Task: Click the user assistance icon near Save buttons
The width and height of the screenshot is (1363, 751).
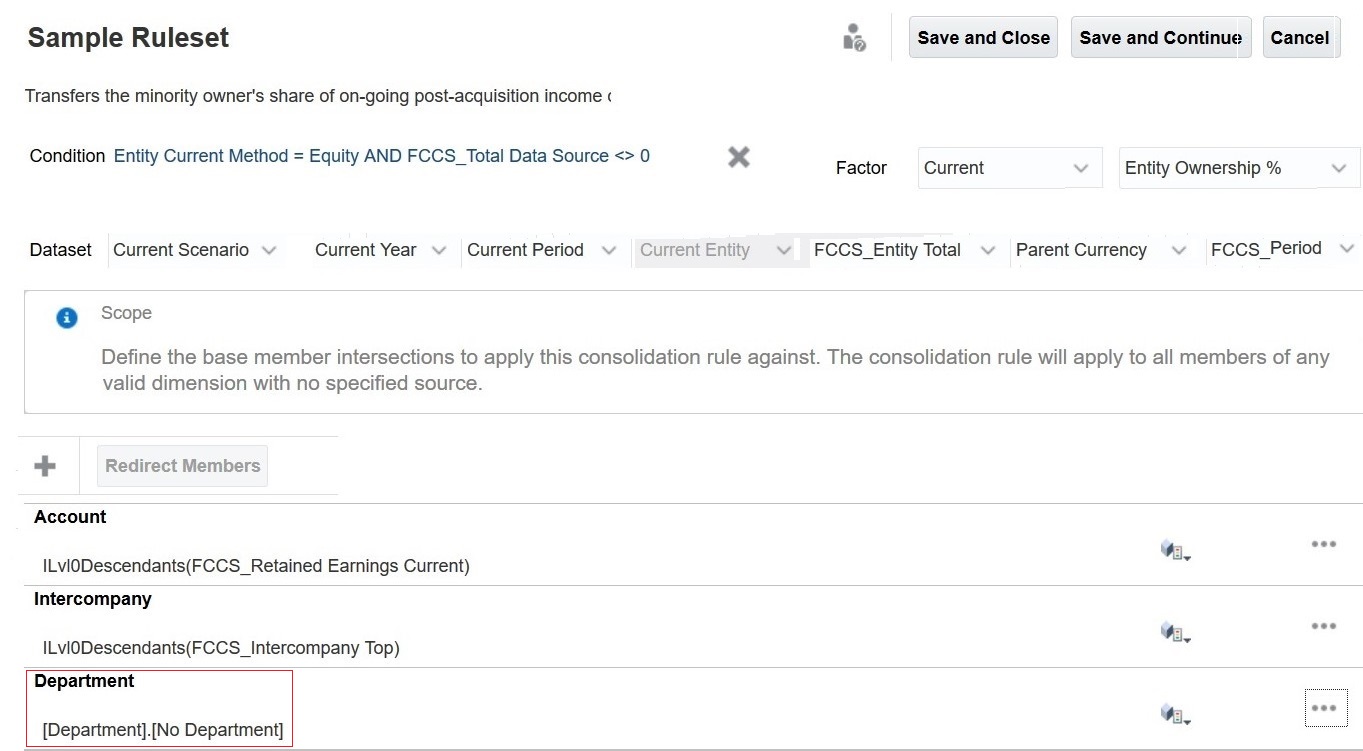Action: (854, 38)
